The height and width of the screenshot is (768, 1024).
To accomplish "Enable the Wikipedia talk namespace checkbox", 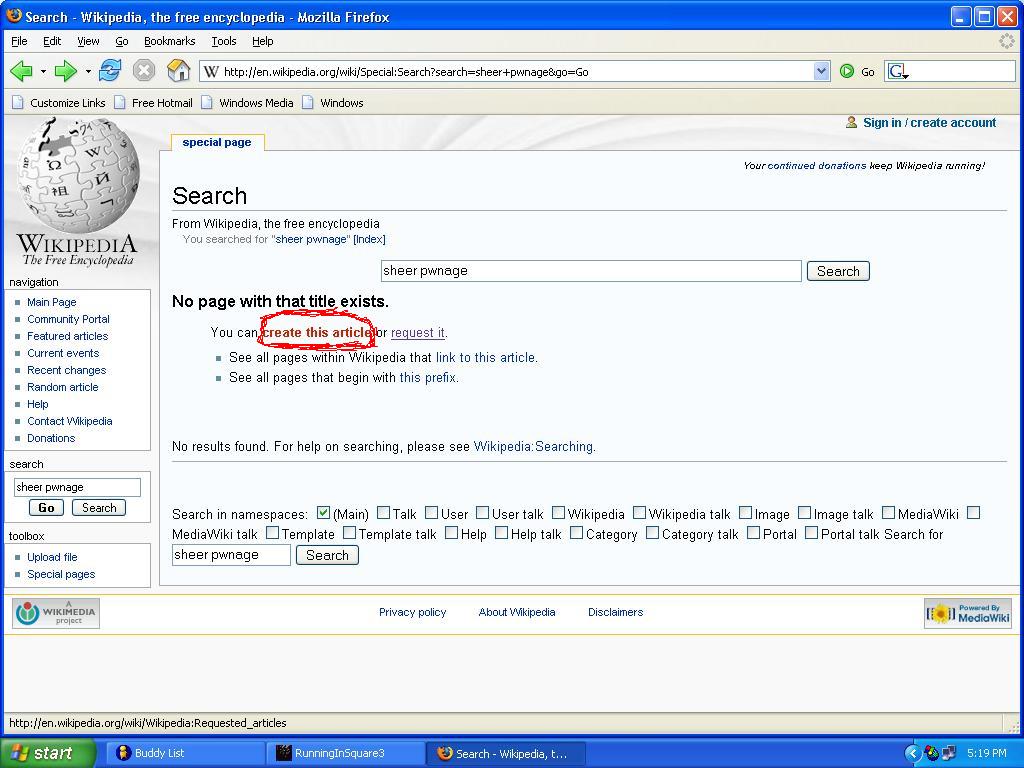I will tap(639, 513).
